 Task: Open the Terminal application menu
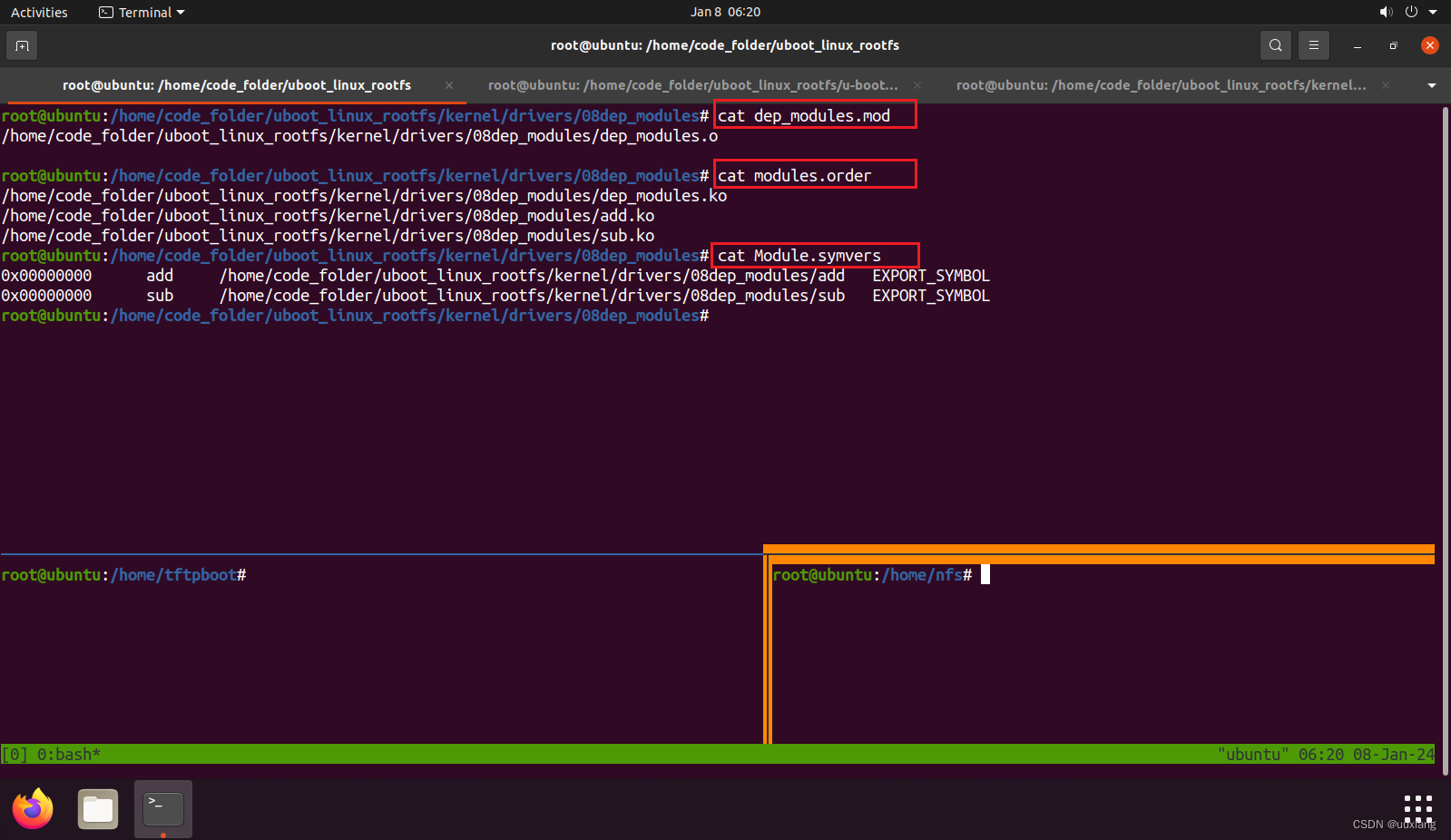(x=142, y=13)
